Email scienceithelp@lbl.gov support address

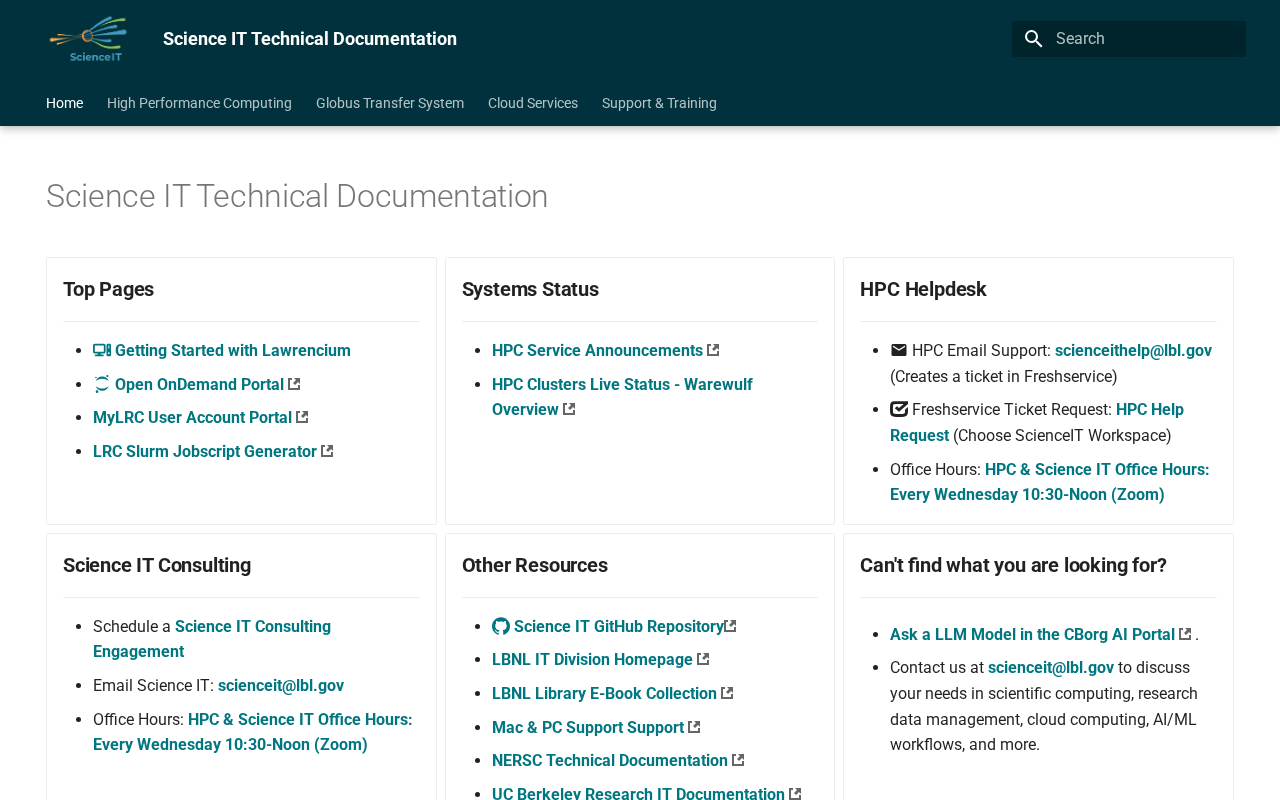[1133, 351]
